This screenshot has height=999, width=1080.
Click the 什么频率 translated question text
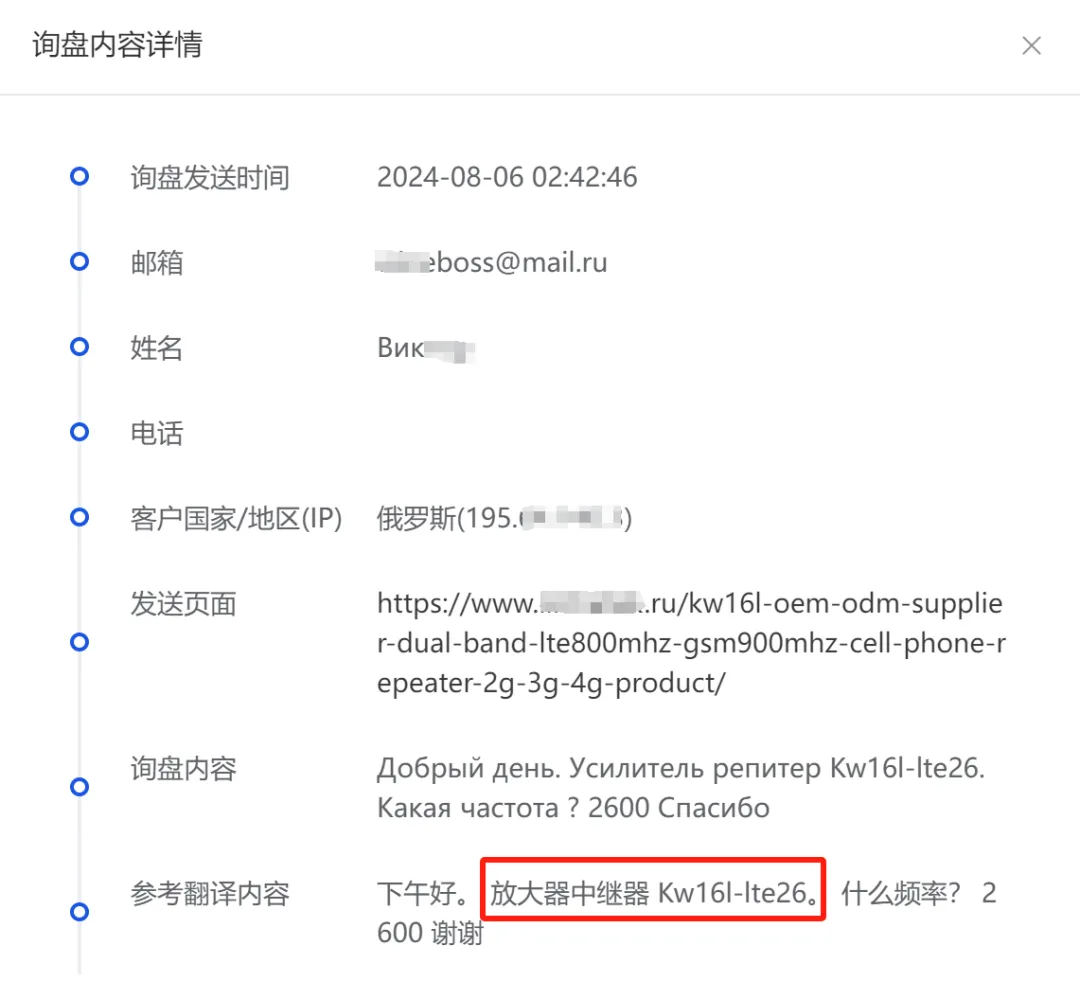click(x=900, y=894)
